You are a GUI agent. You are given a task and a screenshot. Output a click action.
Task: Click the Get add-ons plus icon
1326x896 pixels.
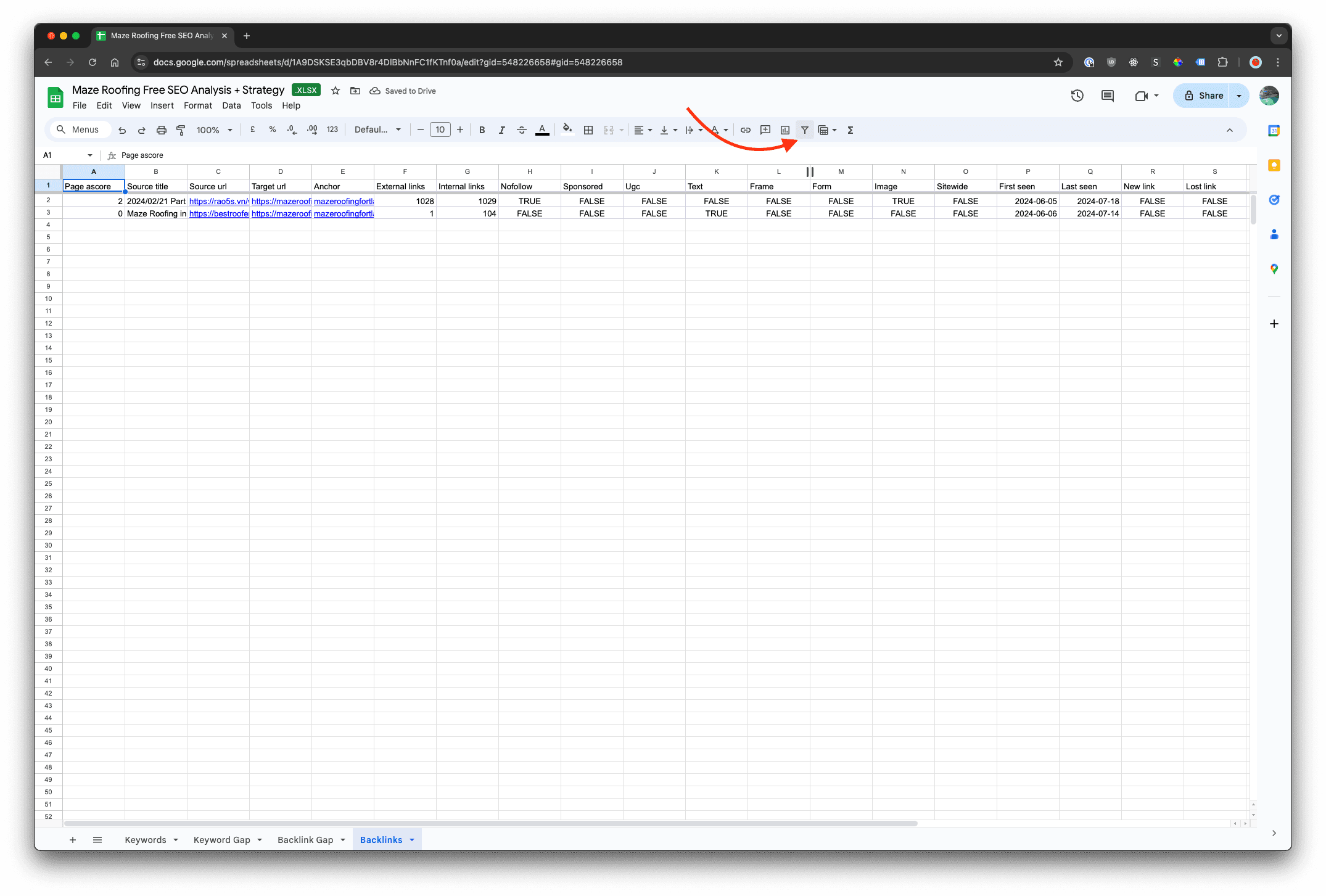tap(1274, 324)
